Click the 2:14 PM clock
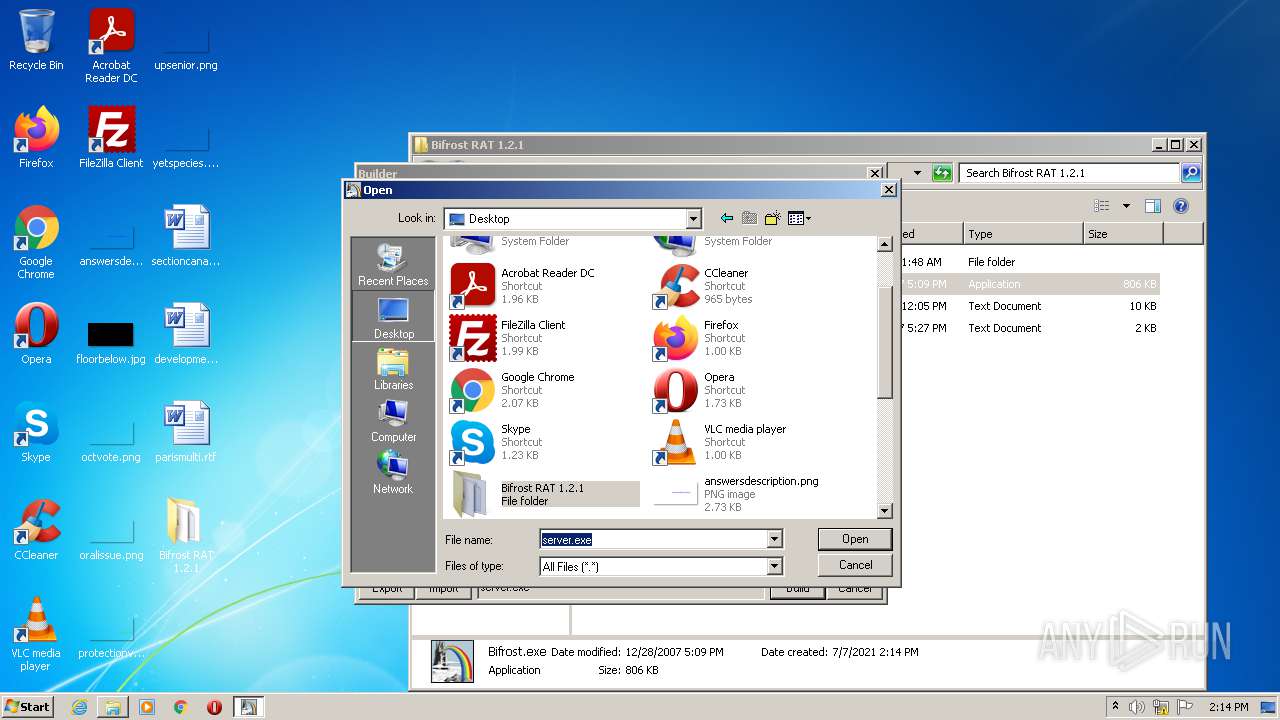This screenshot has height=720, width=1280. coord(1228,706)
